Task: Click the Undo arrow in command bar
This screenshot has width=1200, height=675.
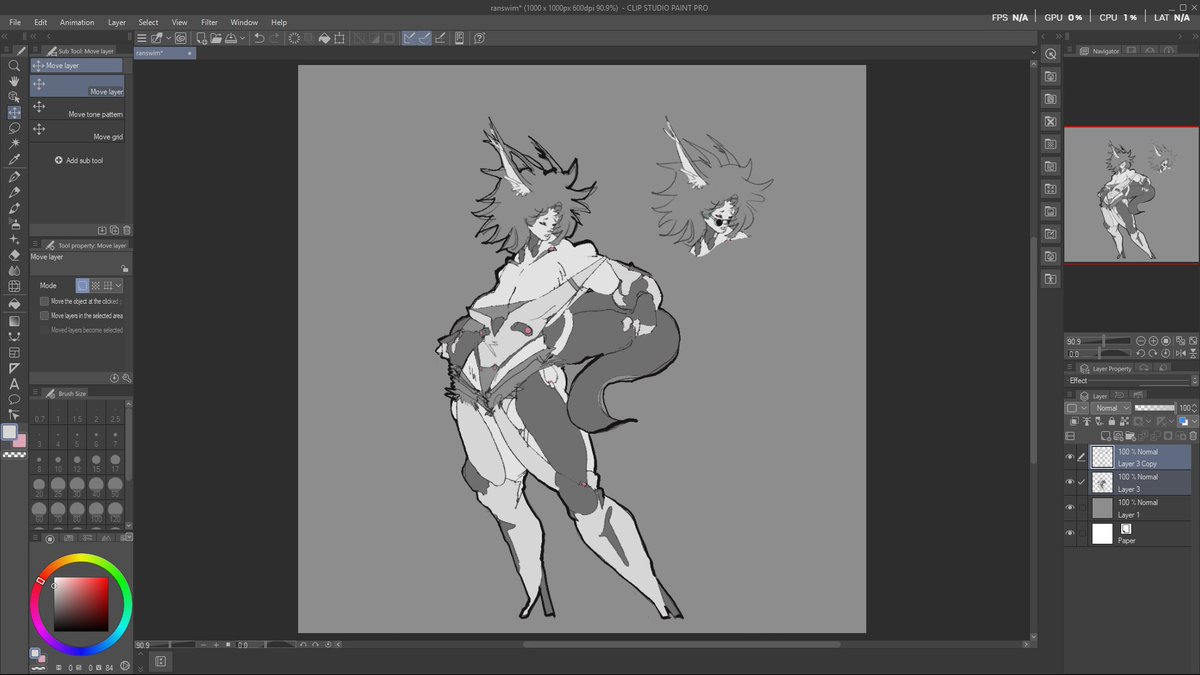Action: [259, 38]
